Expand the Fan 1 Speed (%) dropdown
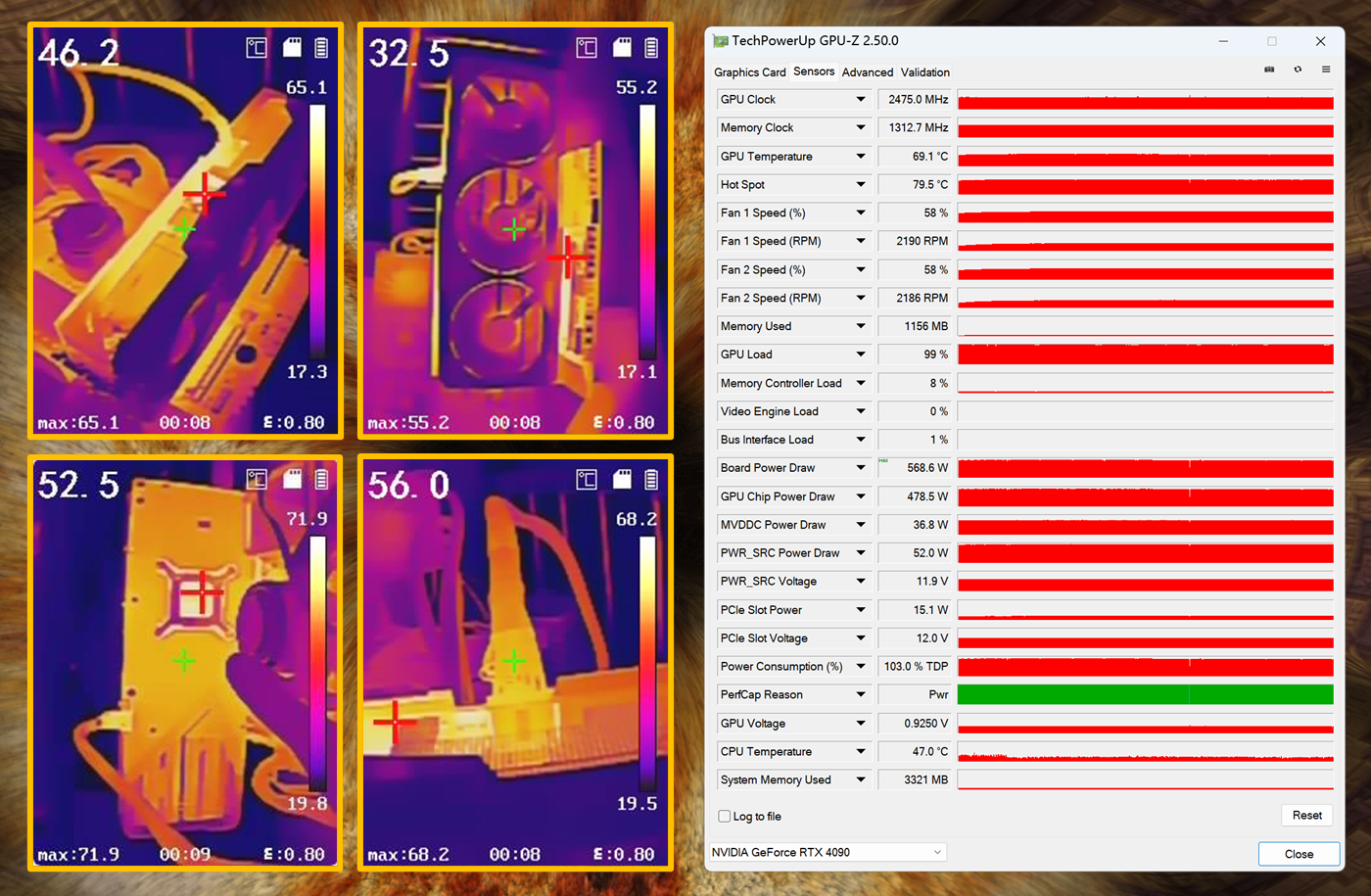The image size is (1371, 896). click(x=861, y=213)
